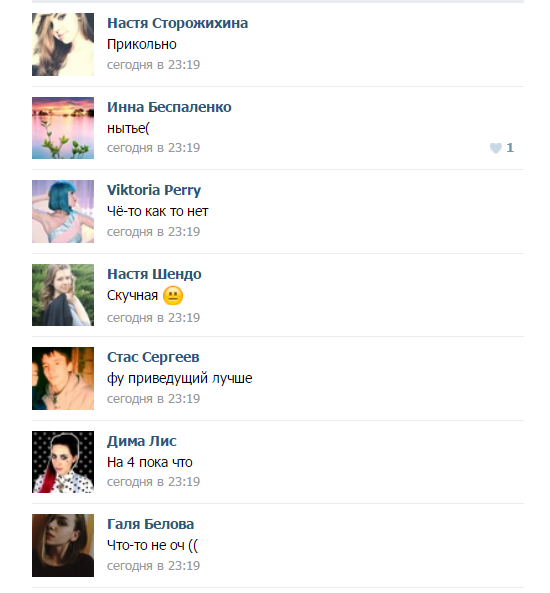The width and height of the screenshot is (550, 593).
Task: Click the sunset flower avatar thumbnail
Action: point(63,128)
